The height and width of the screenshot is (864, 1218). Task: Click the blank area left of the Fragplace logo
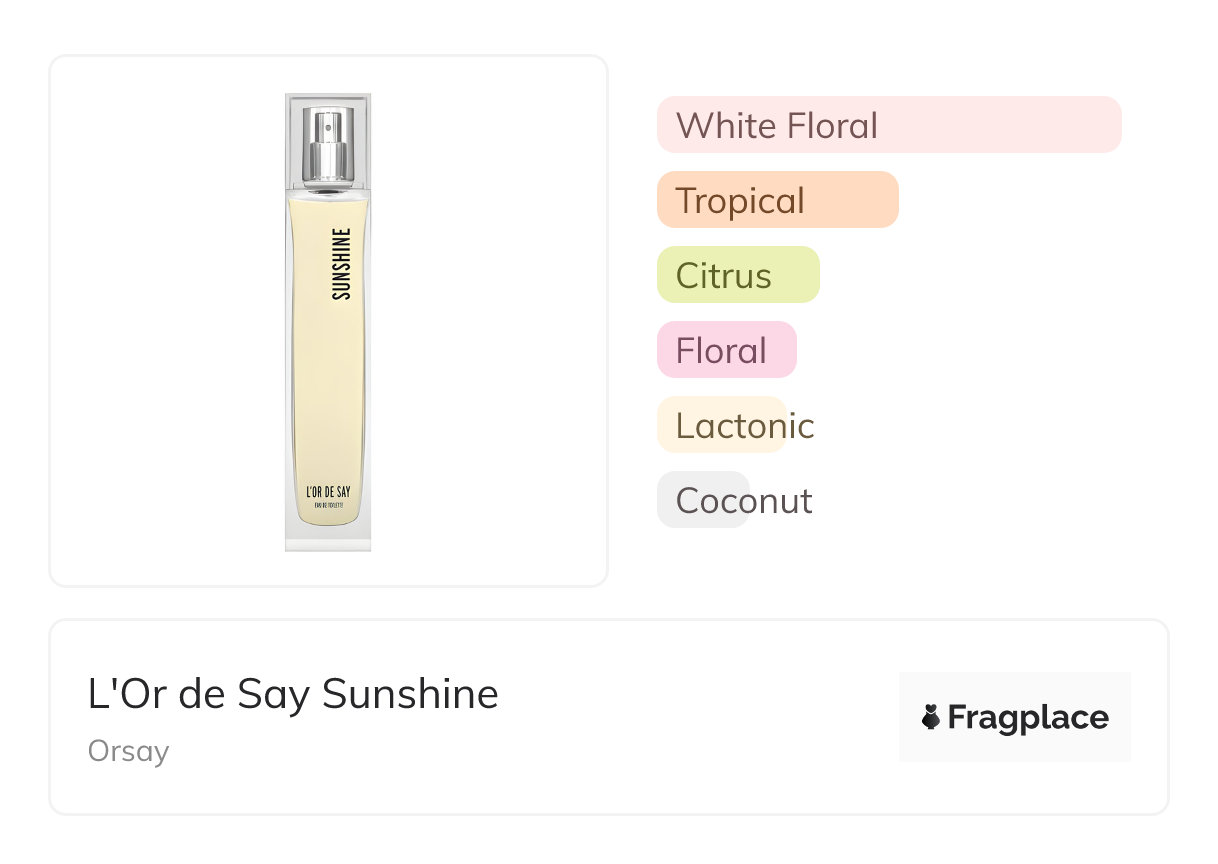(x=700, y=717)
